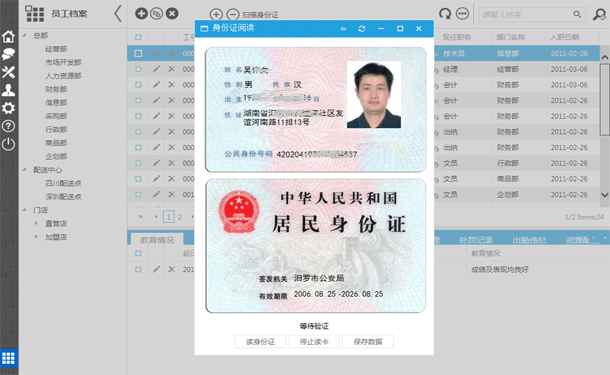This screenshot has width=610, height=375.
Task: Click the add new employee plus icon
Action: (141, 14)
